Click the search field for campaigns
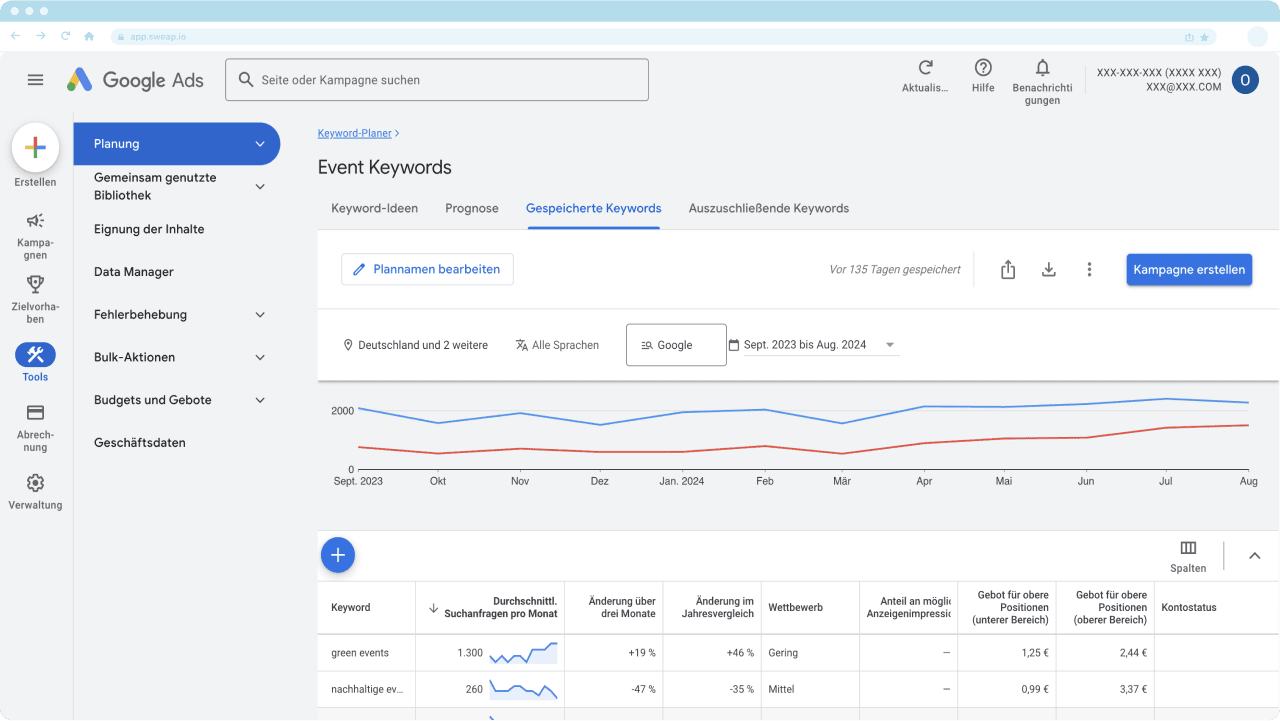 (x=437, y=80)
